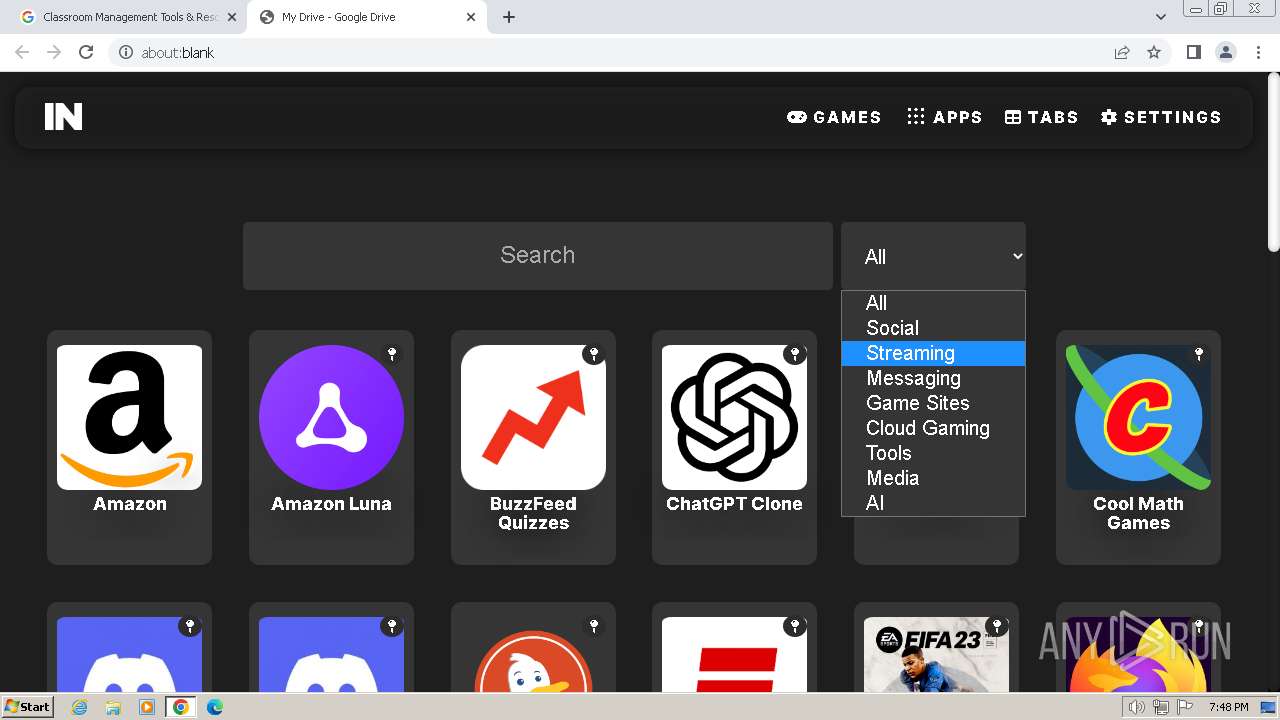Select Cloud Gaming in category list

(x=933, y=428)
